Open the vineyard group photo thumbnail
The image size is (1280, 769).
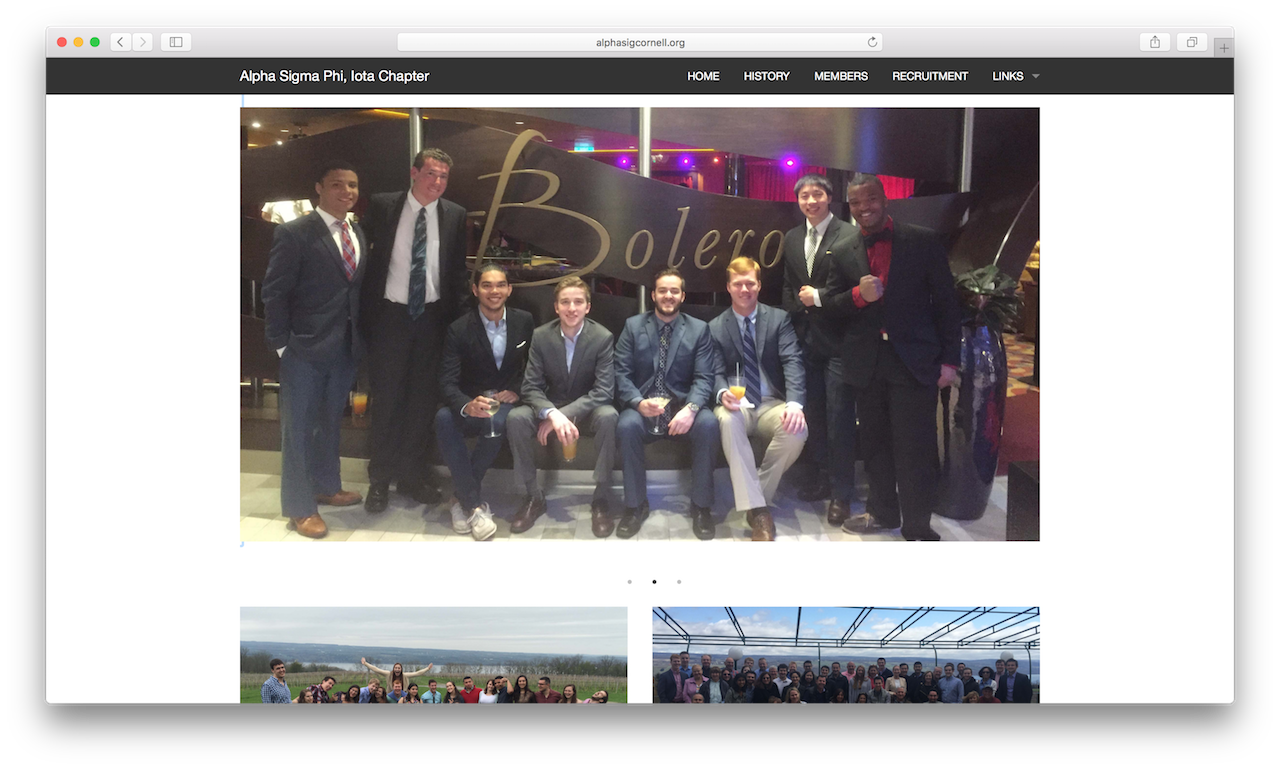pos(434,655)
